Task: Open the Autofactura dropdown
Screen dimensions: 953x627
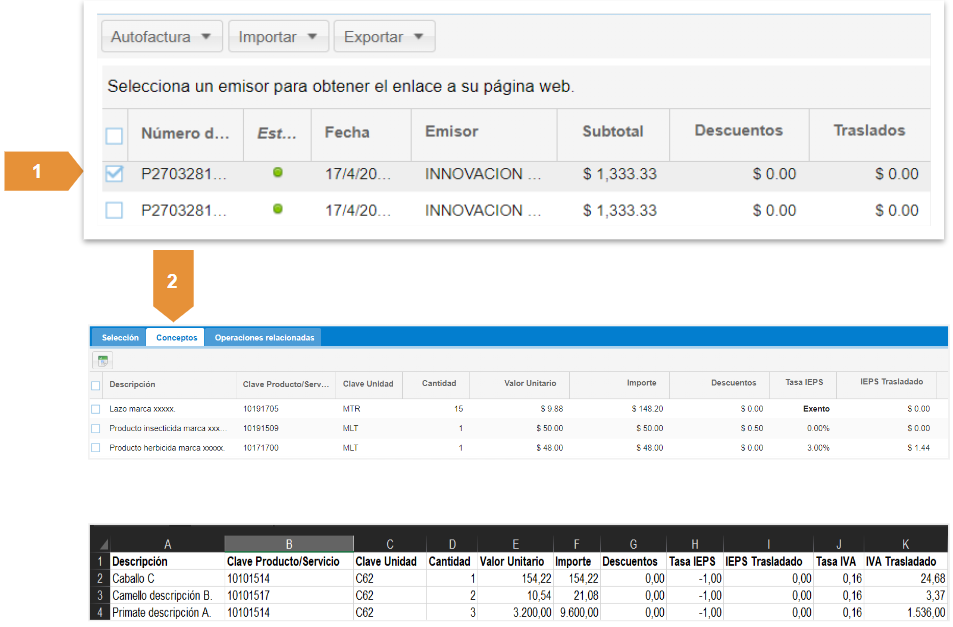Action: [x=161, y=37]
